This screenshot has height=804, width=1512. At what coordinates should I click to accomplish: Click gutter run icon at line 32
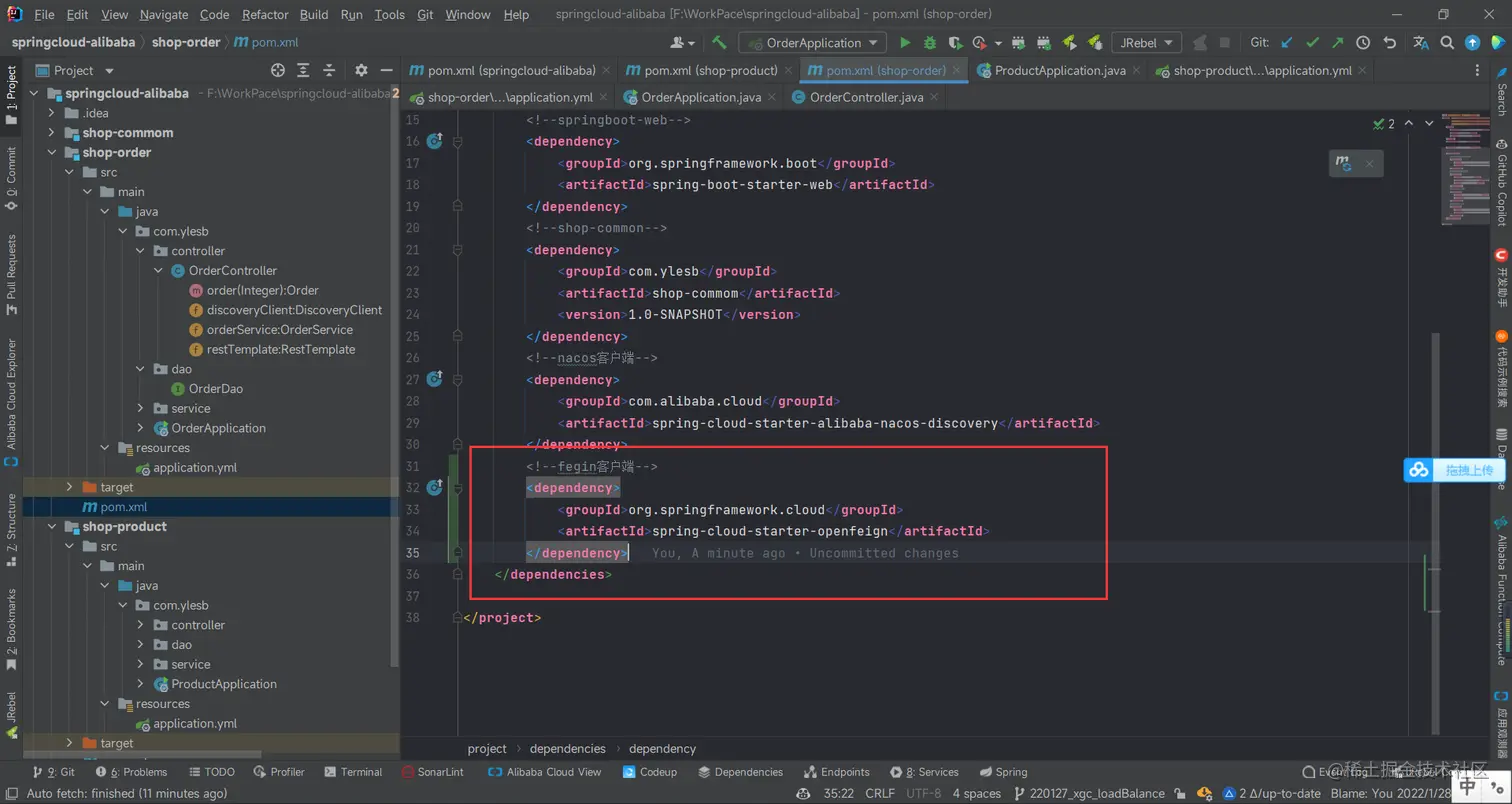click(x=434, y=488)
